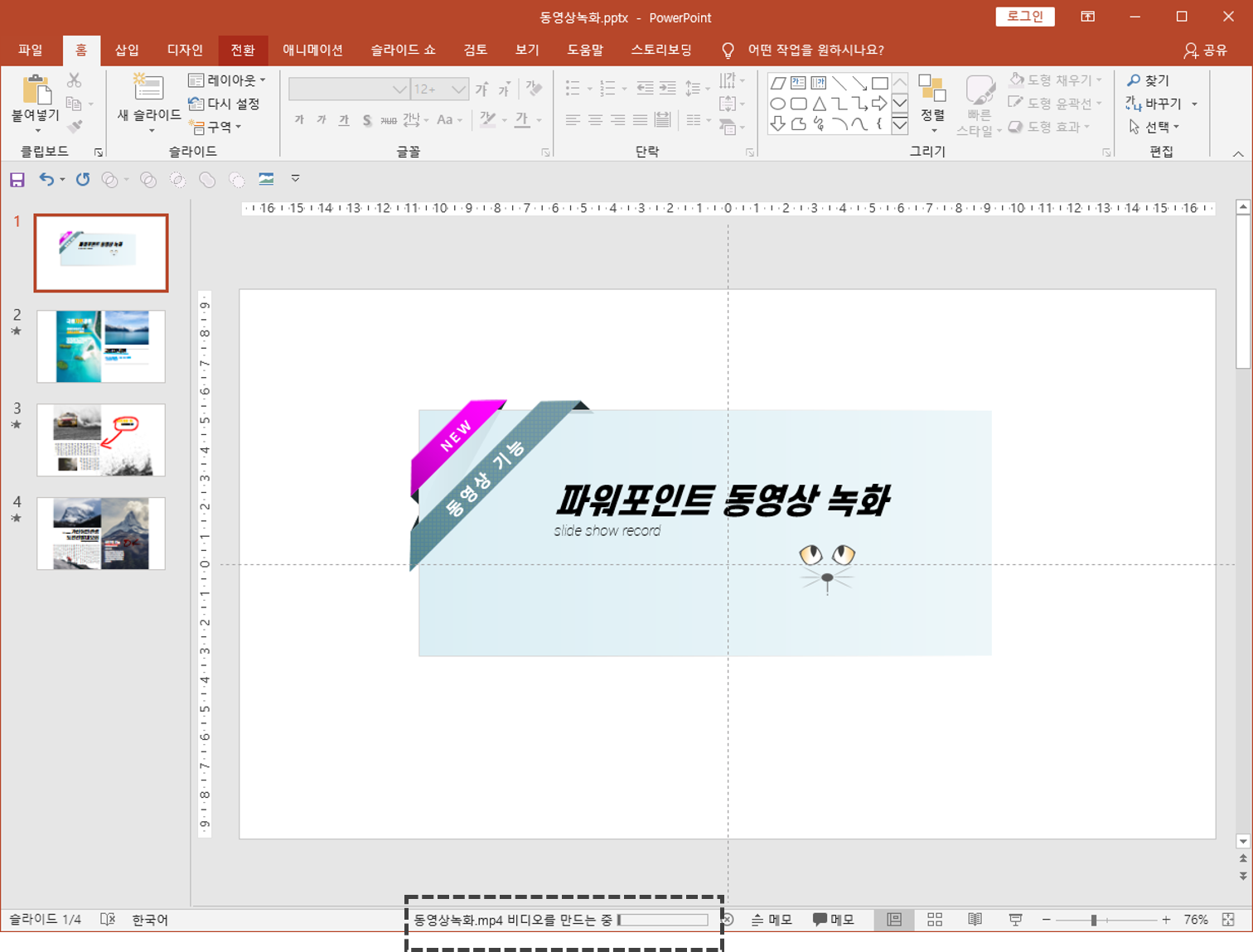Select the oval shape in shapes gallery

click(777, 104)
